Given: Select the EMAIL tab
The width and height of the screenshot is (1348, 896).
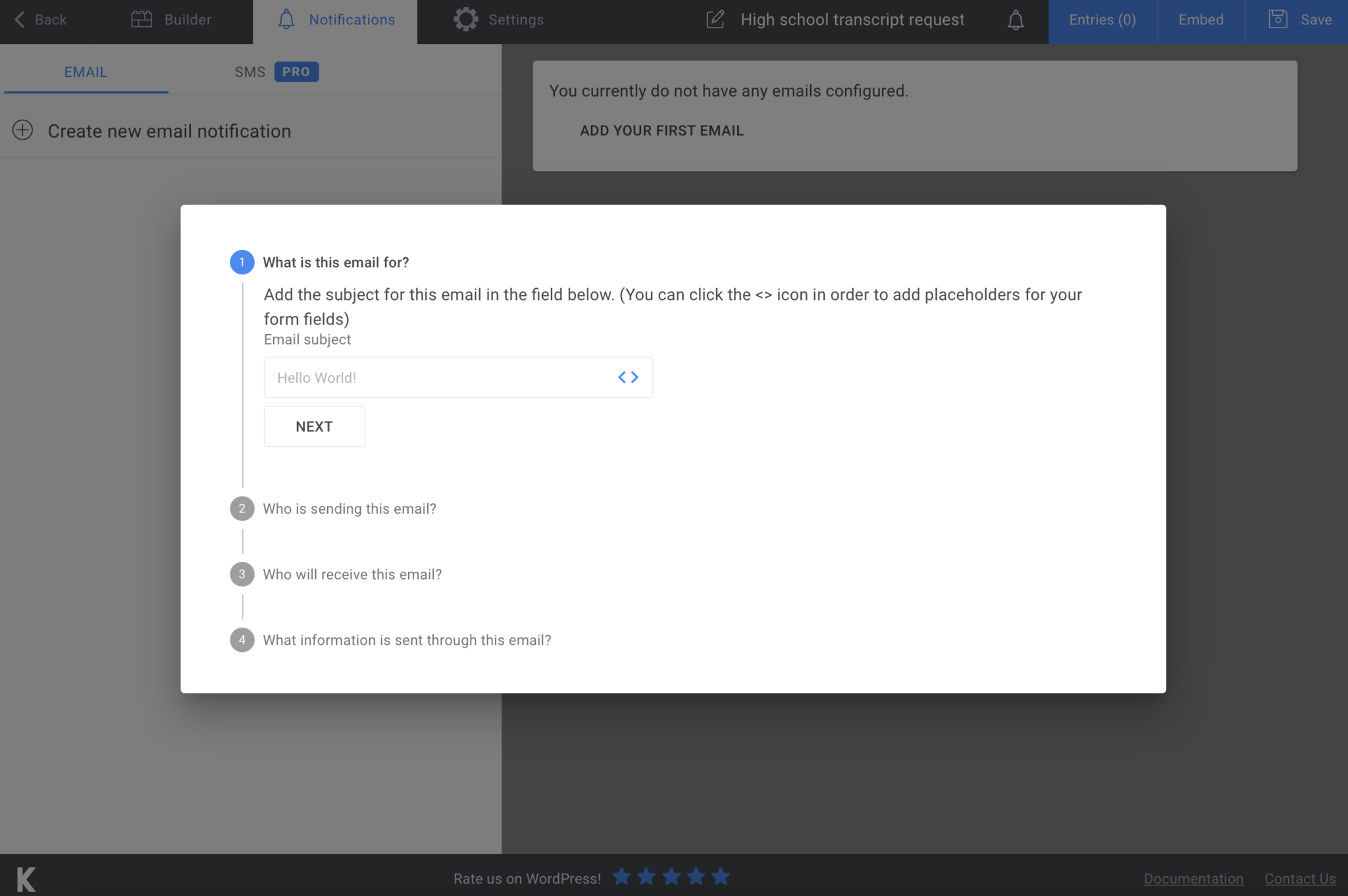Looking at the screenshot, I should point(85,72).
